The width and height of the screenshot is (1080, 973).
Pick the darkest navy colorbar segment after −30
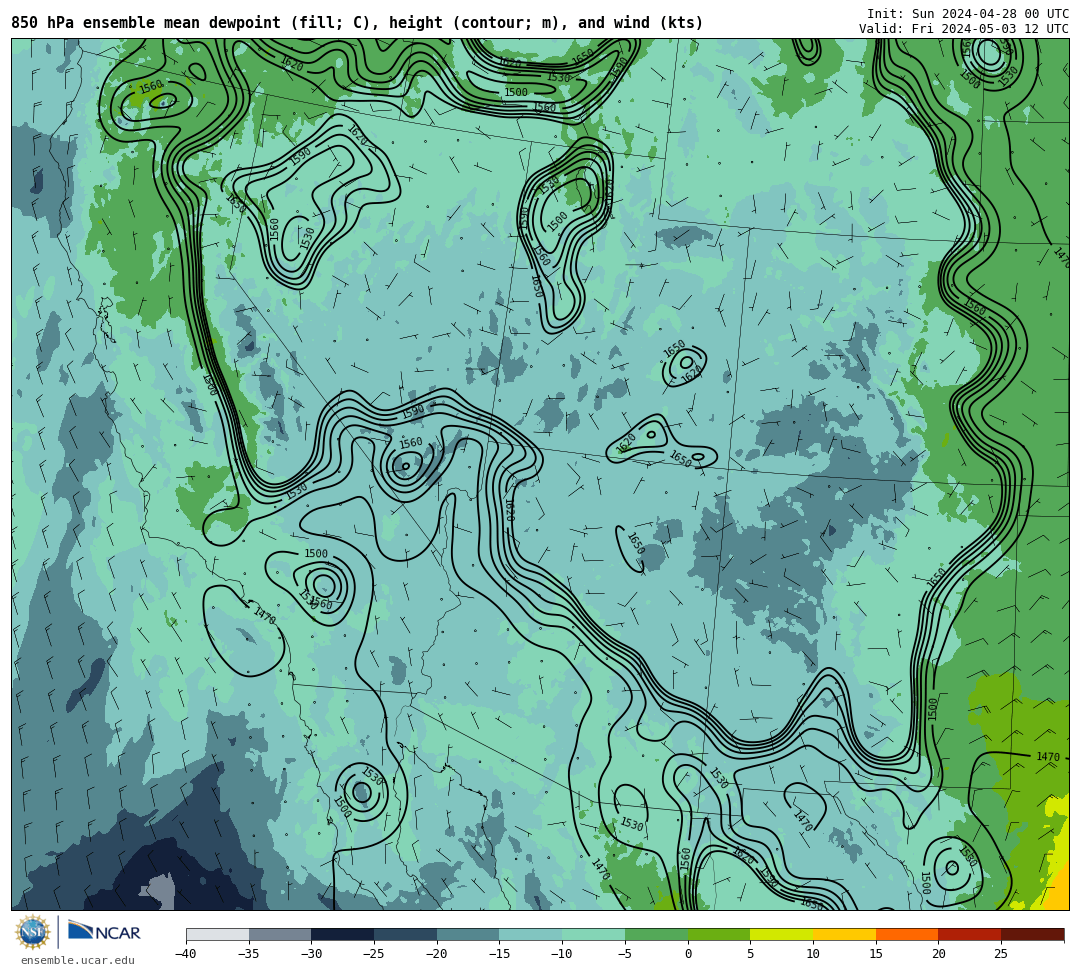tap(343, 934)
